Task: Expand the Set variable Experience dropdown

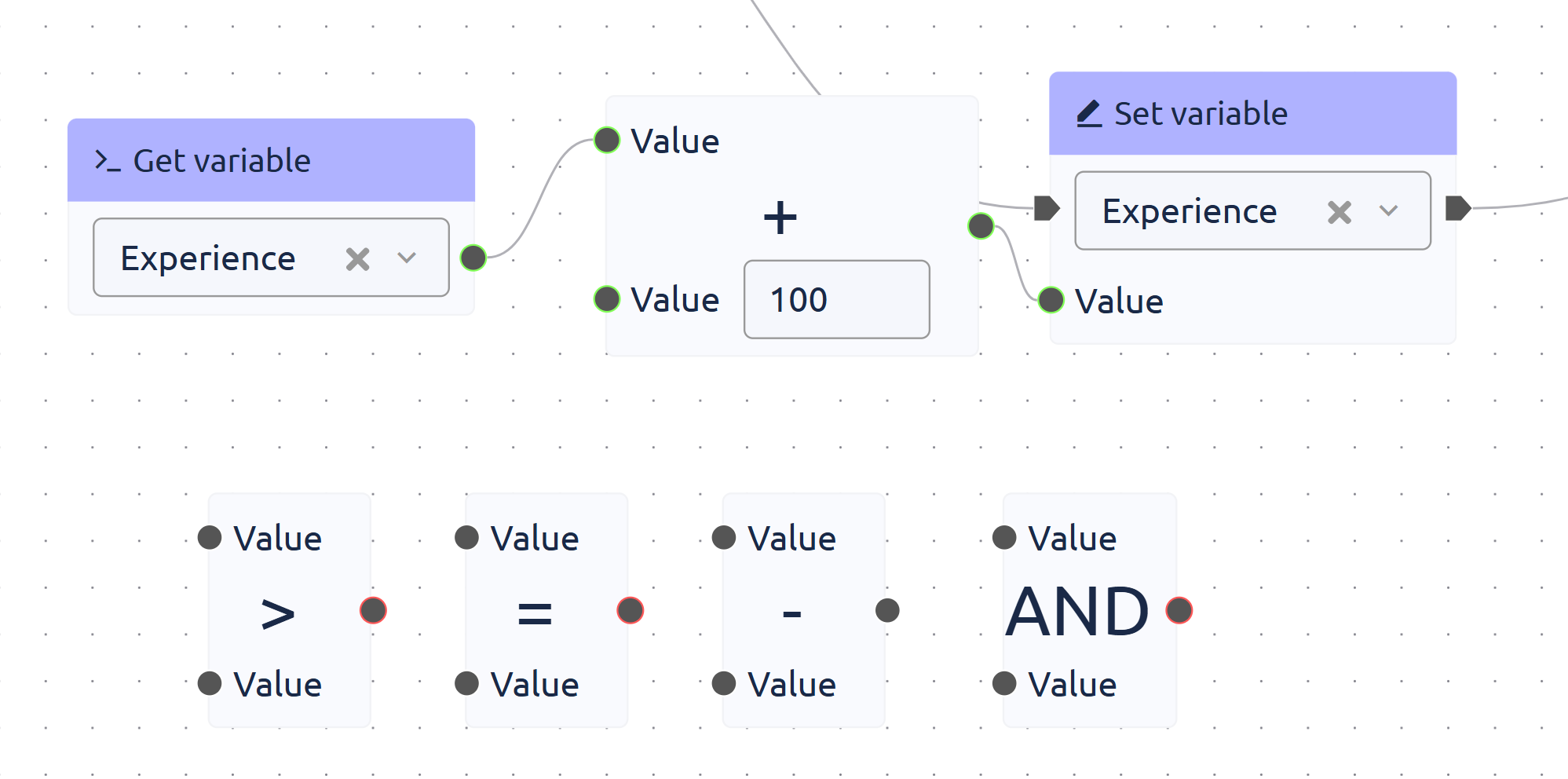Action: [x=1388, y=211]
